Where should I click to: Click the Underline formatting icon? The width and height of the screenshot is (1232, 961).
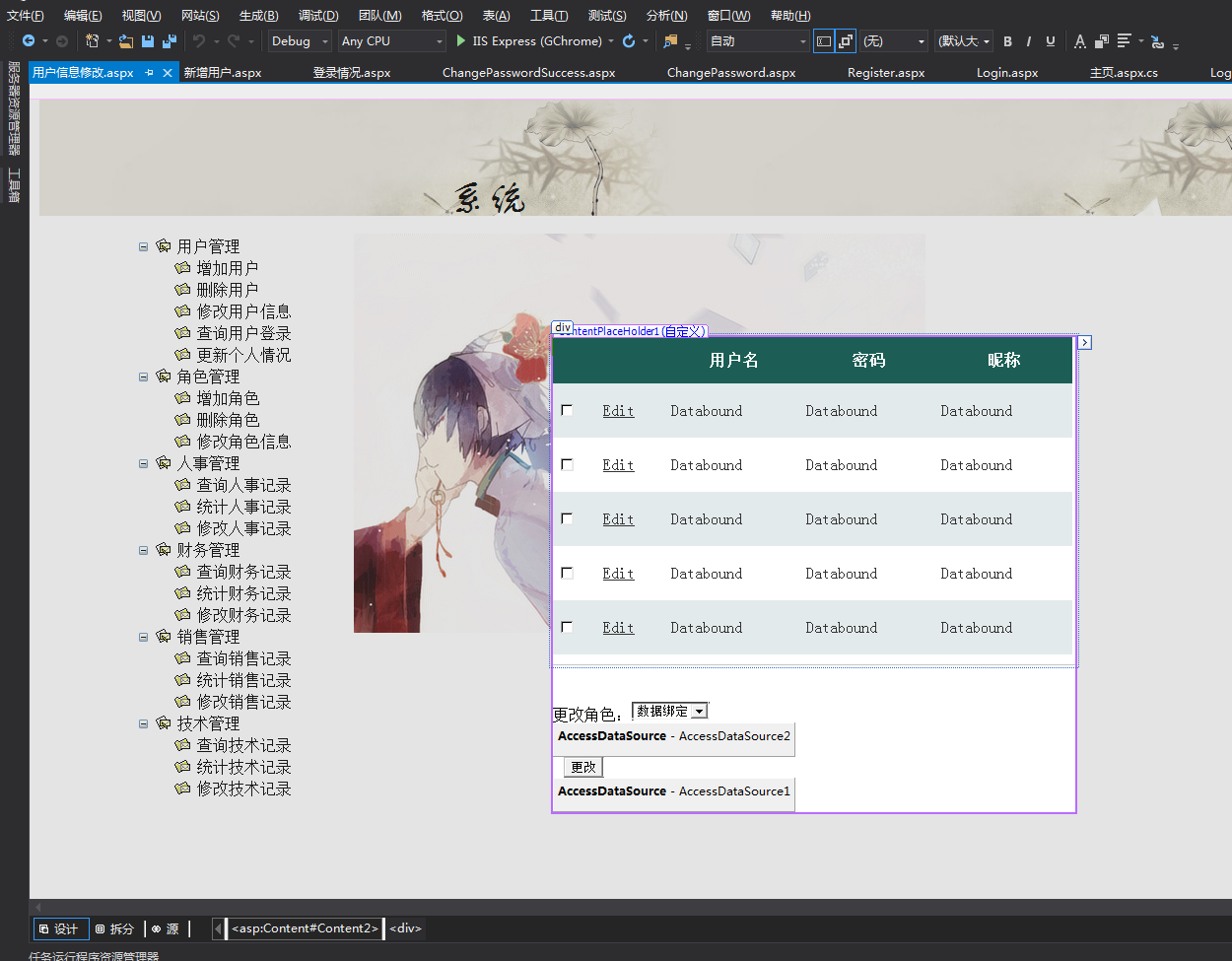[x=1051, y=41]
